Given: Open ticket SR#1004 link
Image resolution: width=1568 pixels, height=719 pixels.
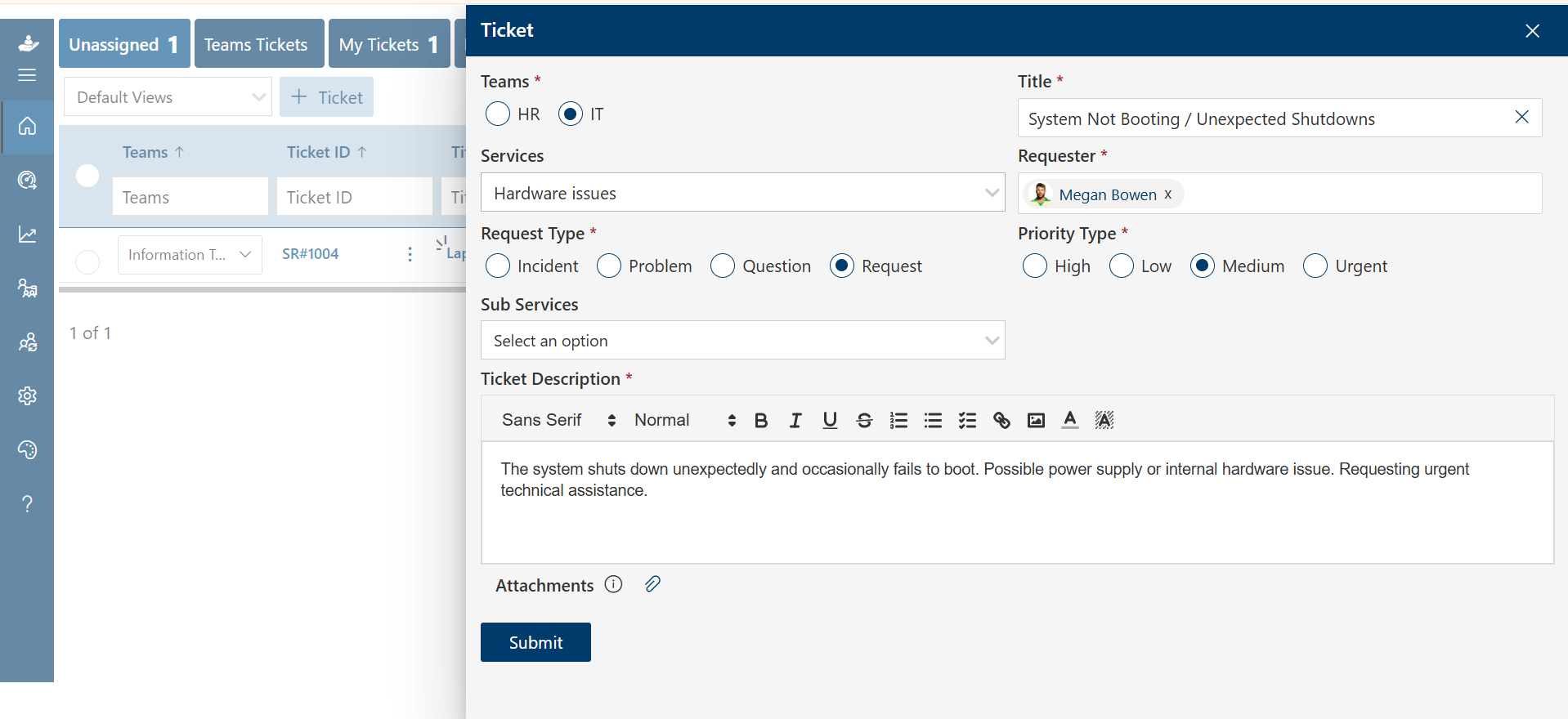Looking at the screenshot, I should (x=311, y=254).
